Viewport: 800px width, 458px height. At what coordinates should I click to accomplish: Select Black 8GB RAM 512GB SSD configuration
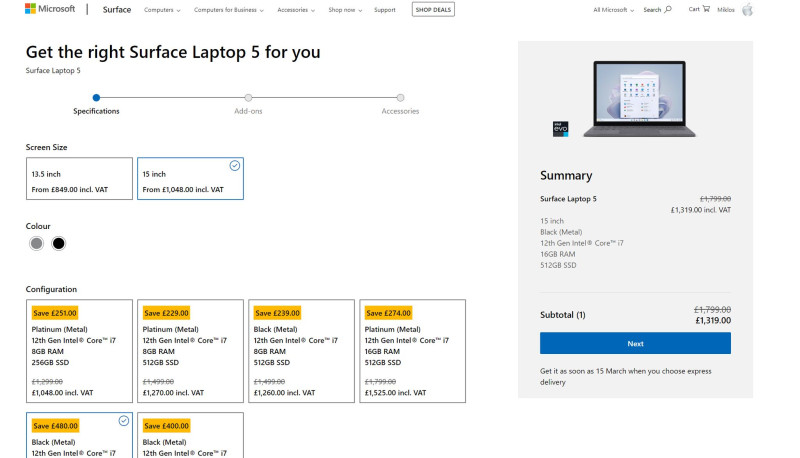click(x=302, y=351)
